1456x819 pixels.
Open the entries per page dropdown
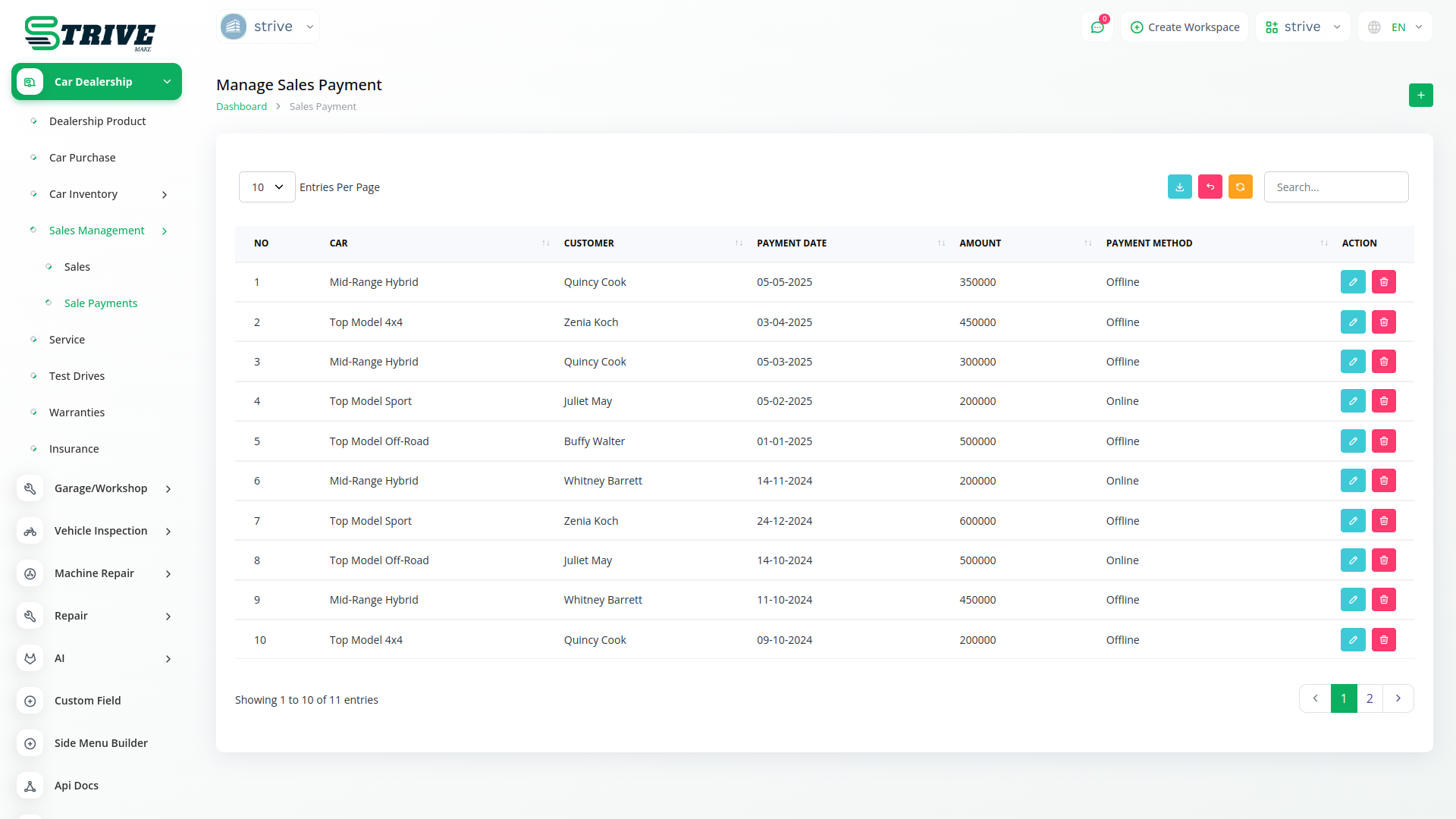(x=267, y=187)
